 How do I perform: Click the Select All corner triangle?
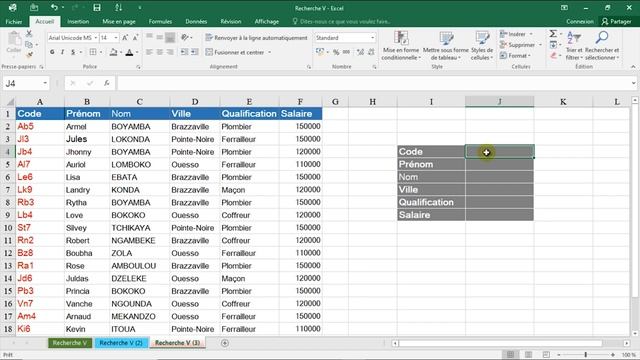(x=9, y=101)
